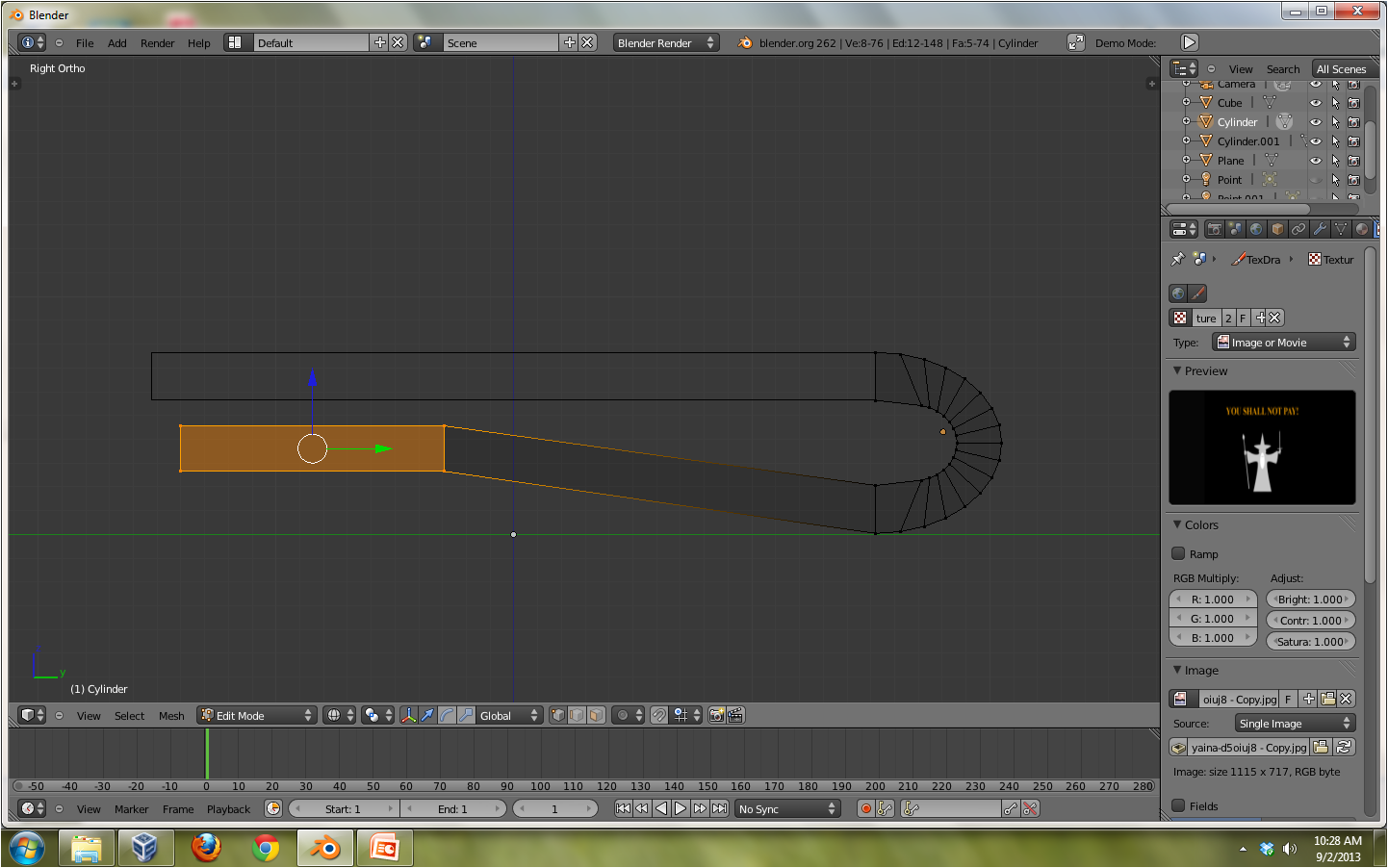The width and height of the screenshot is (1388, 868).
Task: Open the Scene properties tab icon
Action: pyautogui.click(x=1235, y=229)
